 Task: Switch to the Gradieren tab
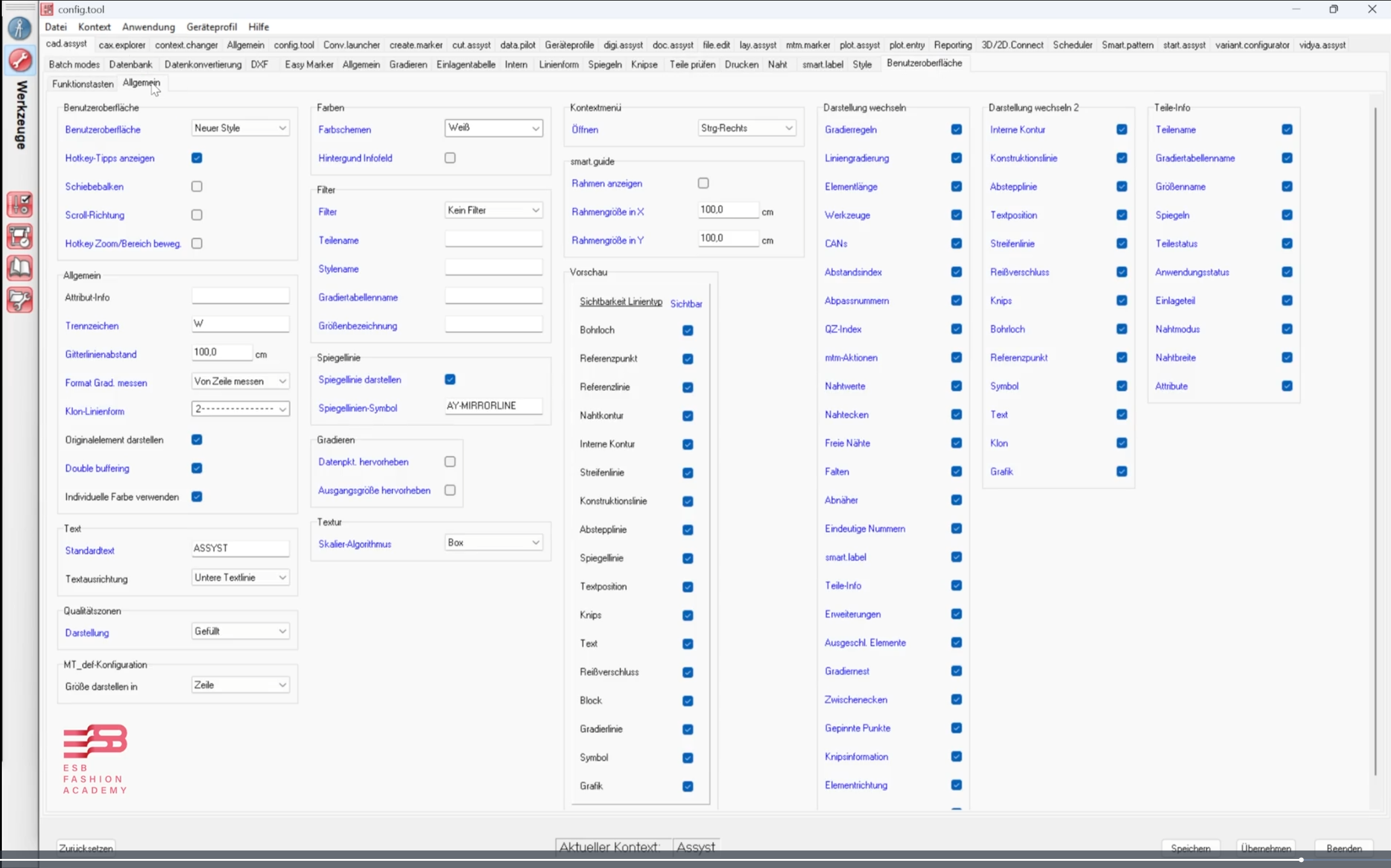[408, 65]
